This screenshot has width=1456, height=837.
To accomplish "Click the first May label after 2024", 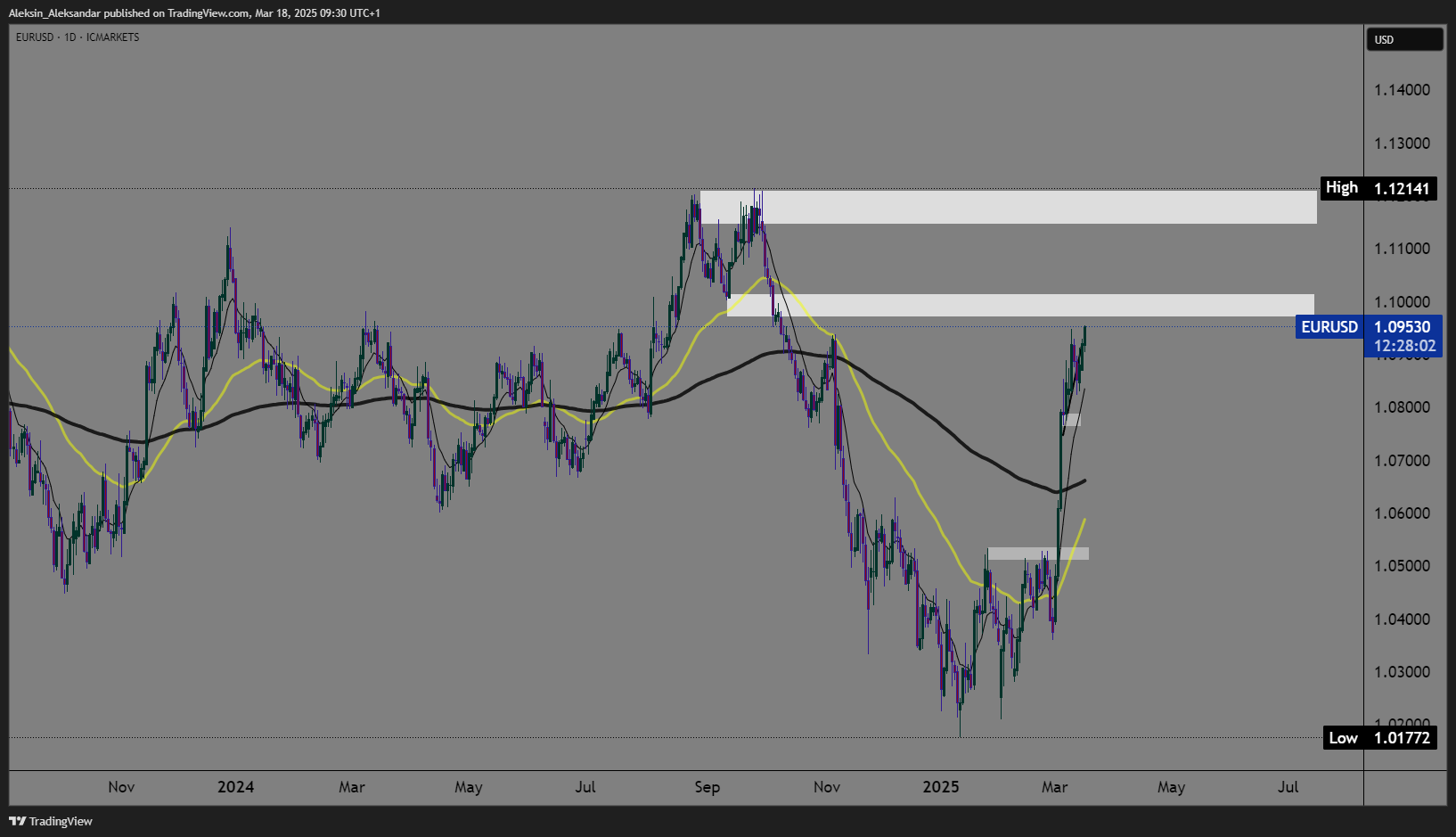I will tap(469, 787).
